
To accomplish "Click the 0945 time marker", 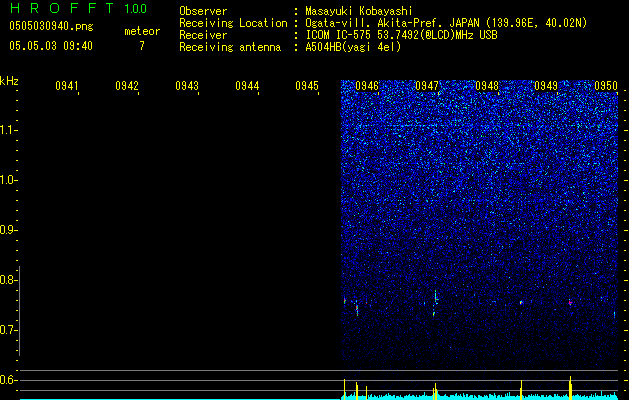I will (307, 86).
